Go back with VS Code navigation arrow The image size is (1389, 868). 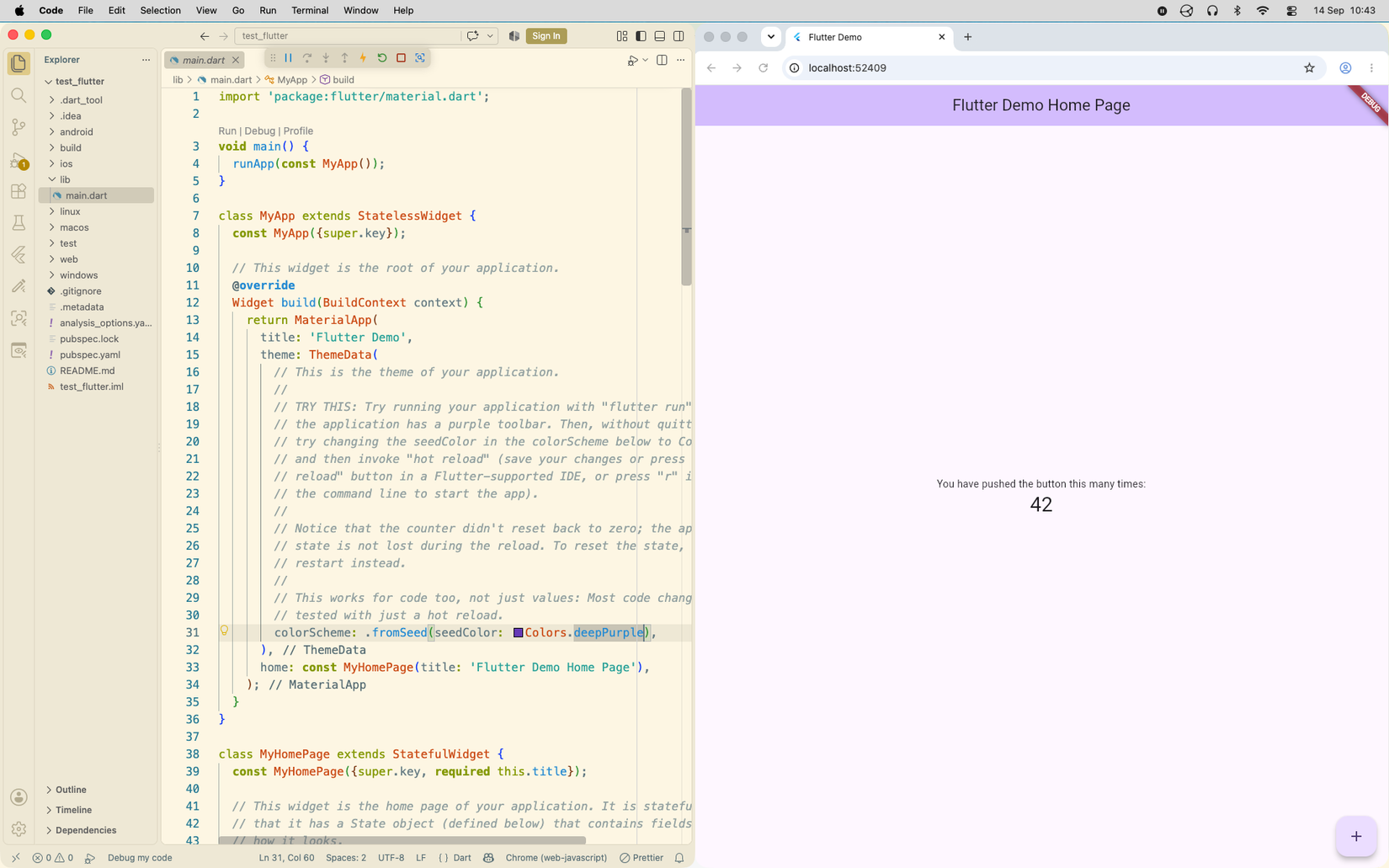coord(205,36)
